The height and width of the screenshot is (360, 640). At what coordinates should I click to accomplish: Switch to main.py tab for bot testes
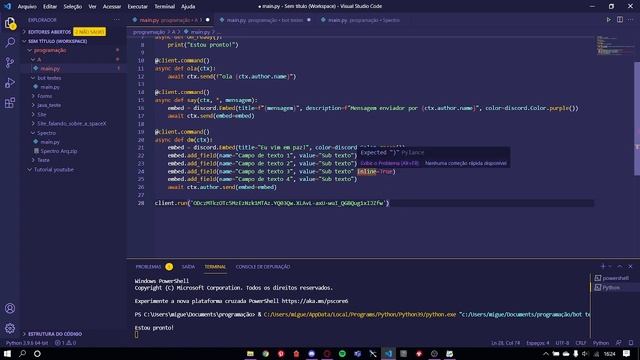[x=264, y=20]
